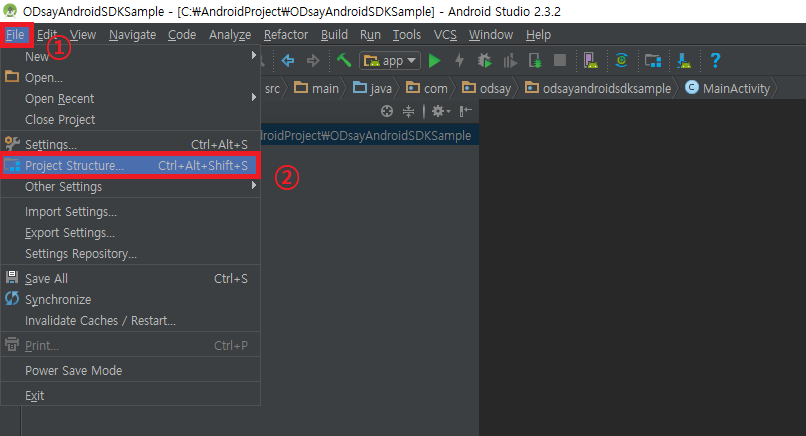Click the Print... menu item
Viewport: 806px width, 436px height.
tap(131, 346)
